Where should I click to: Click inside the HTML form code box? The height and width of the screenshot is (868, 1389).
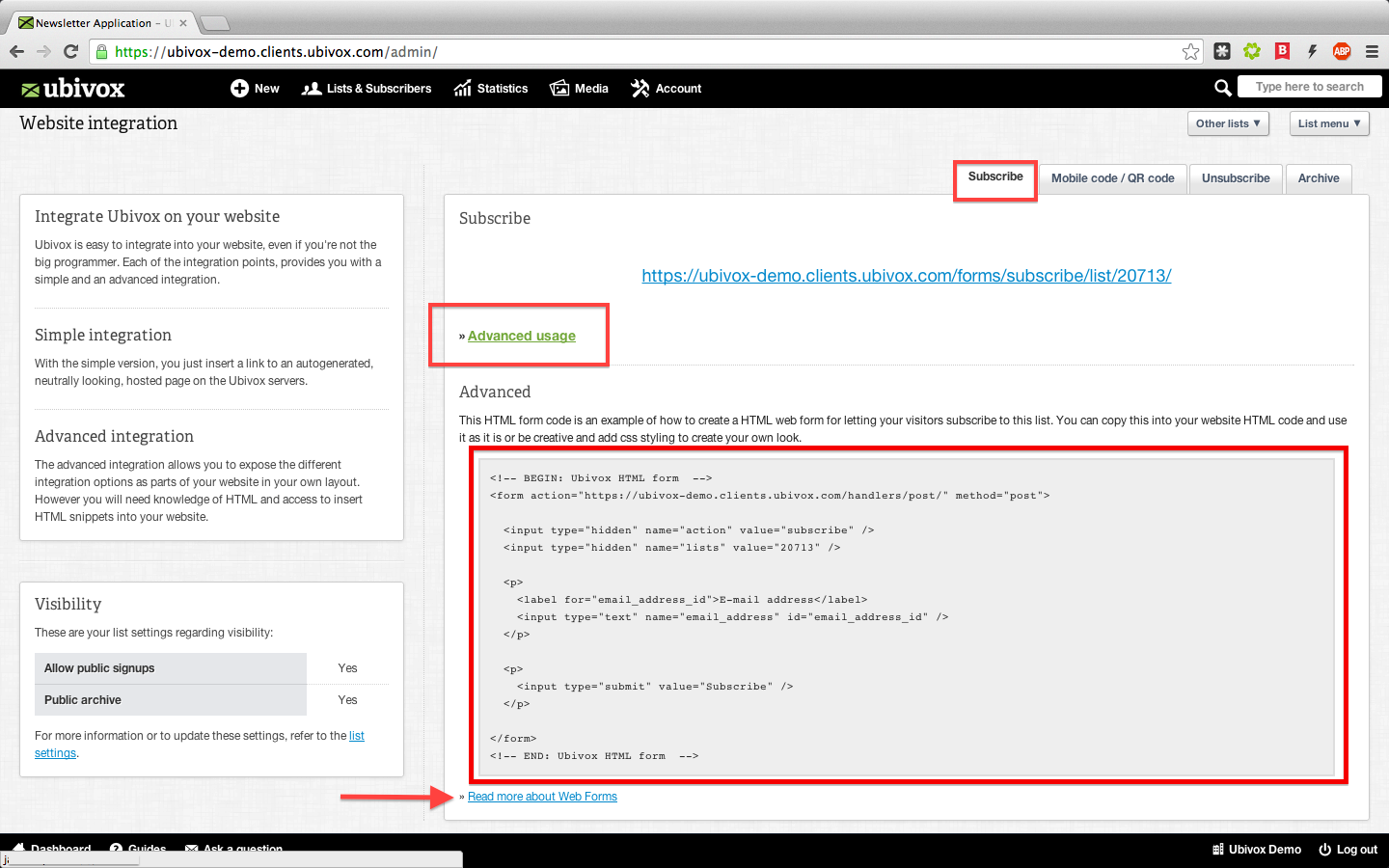(x=907, y=617)
